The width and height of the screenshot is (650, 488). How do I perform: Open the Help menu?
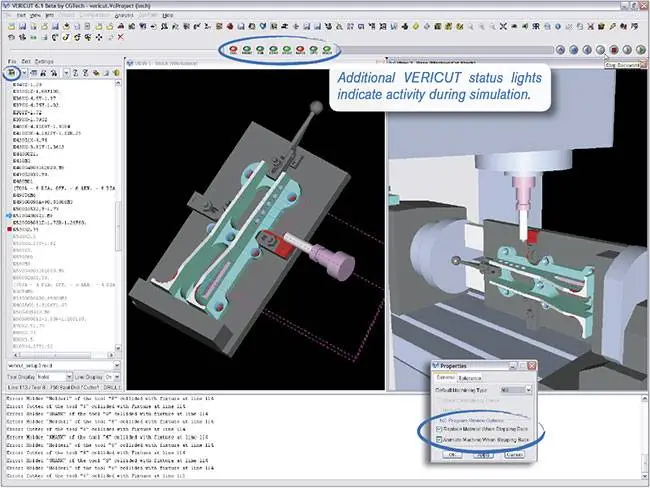click(167, 15)
